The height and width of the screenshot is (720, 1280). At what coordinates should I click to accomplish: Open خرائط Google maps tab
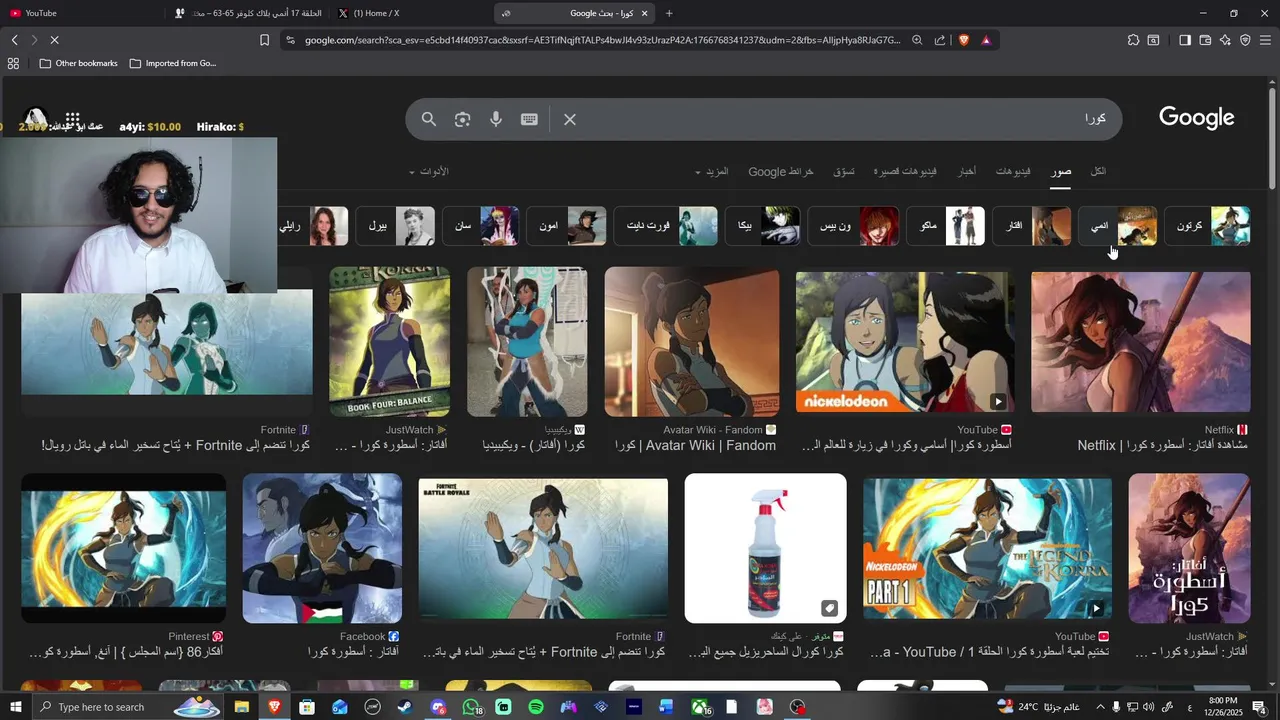point(781,171)
